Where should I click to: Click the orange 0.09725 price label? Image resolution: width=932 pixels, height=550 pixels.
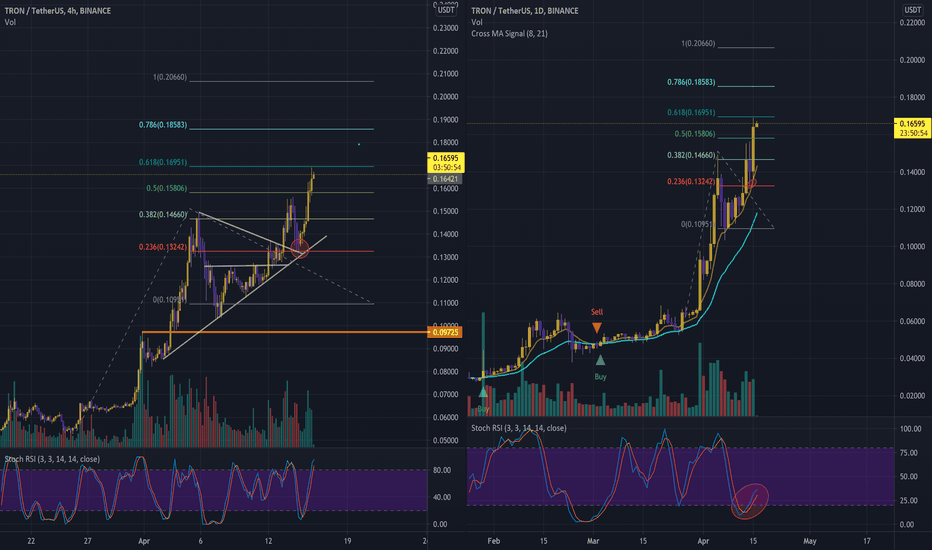(445, 332)
